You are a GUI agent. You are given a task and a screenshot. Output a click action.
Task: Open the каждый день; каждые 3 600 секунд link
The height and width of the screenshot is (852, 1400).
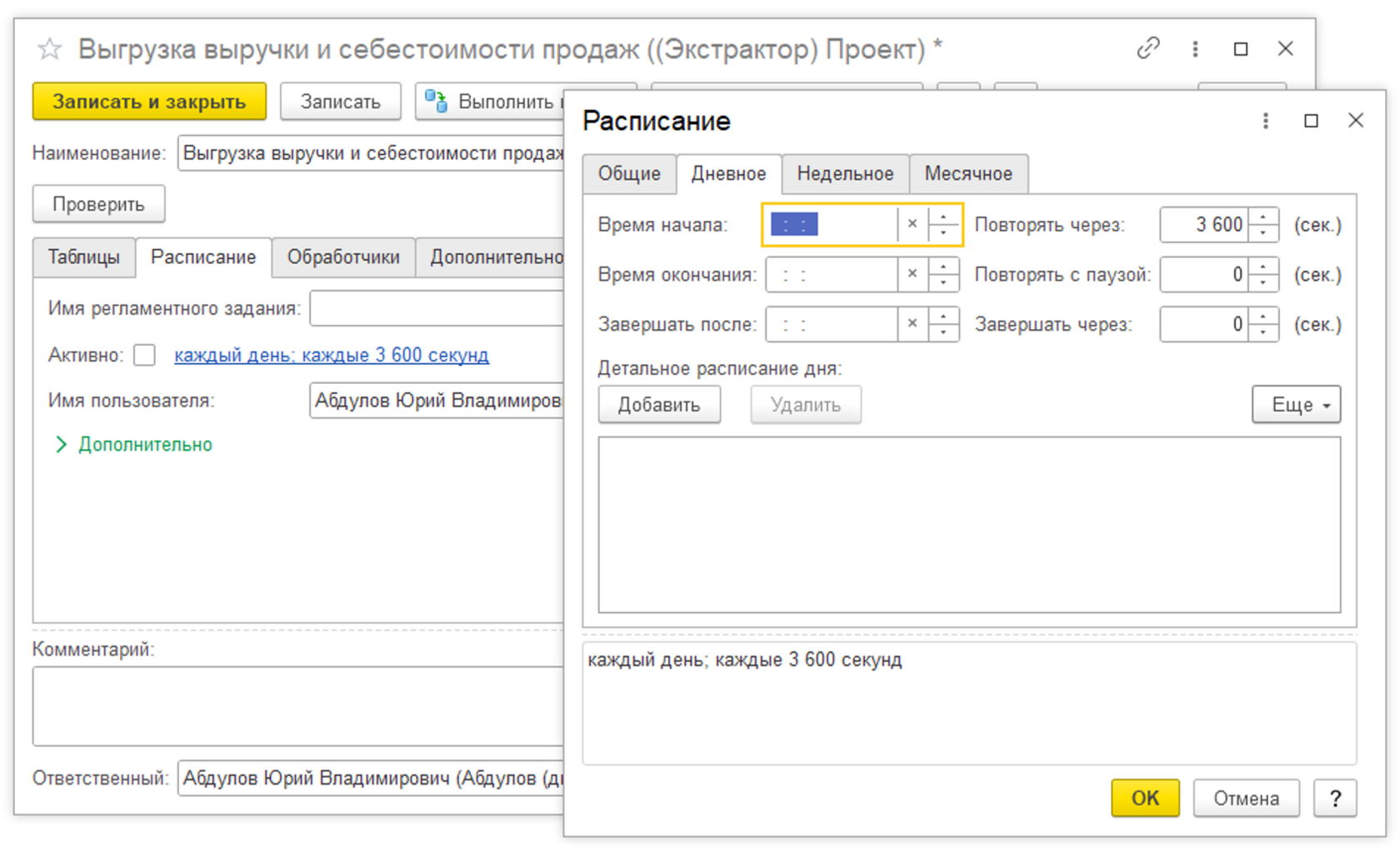click(x=332, y=356)
